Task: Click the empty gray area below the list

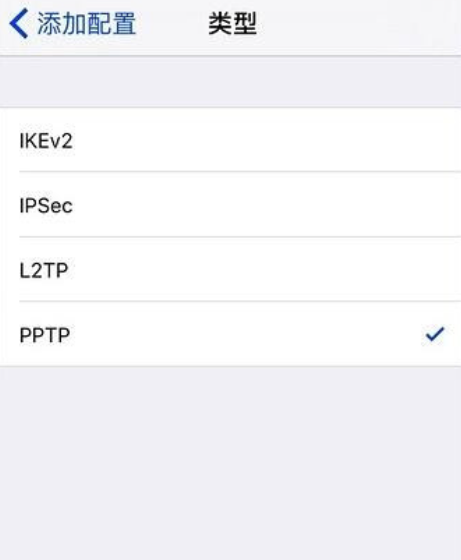Action: point(230,463)
